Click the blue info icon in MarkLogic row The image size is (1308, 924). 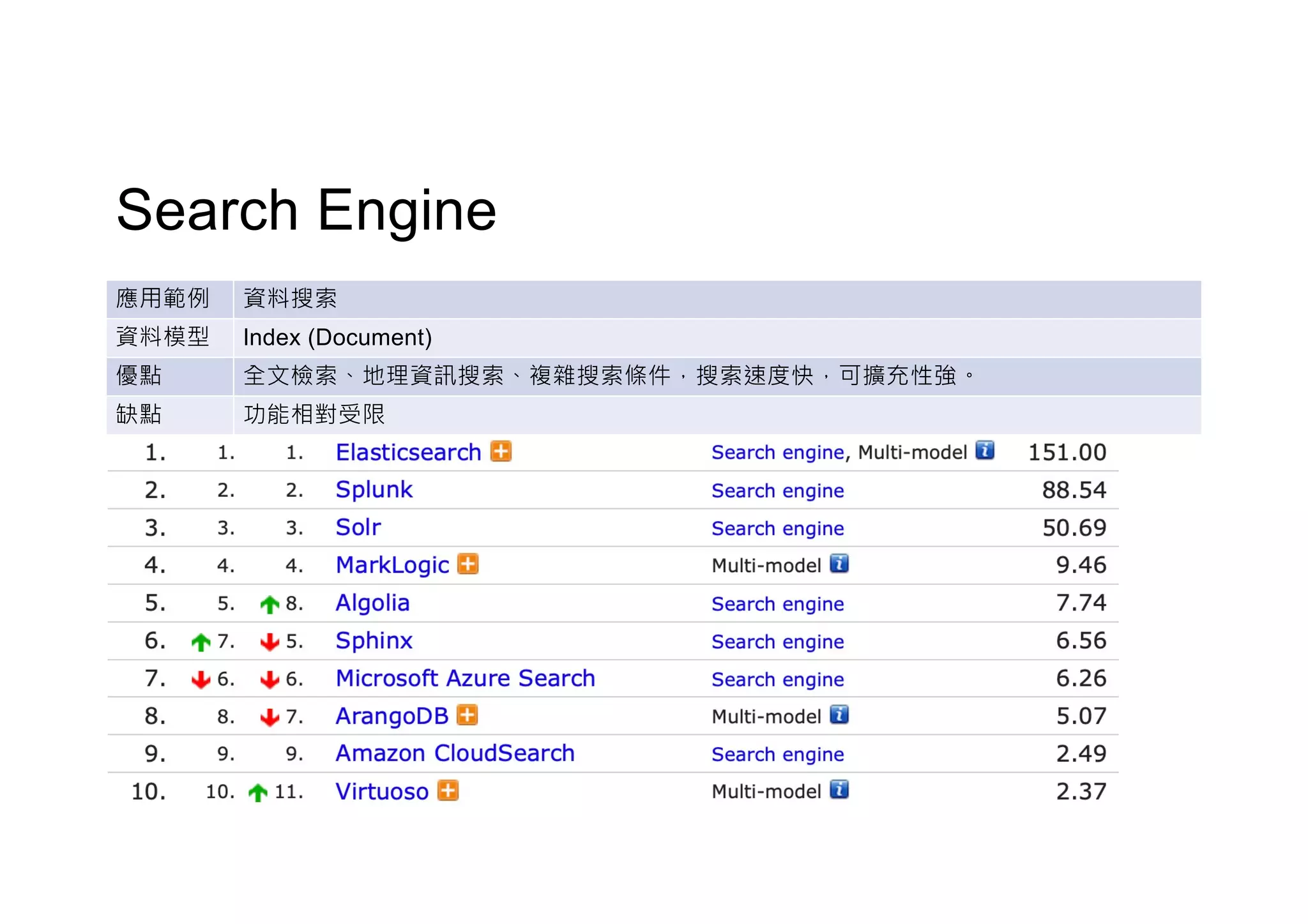click(839, 563)
